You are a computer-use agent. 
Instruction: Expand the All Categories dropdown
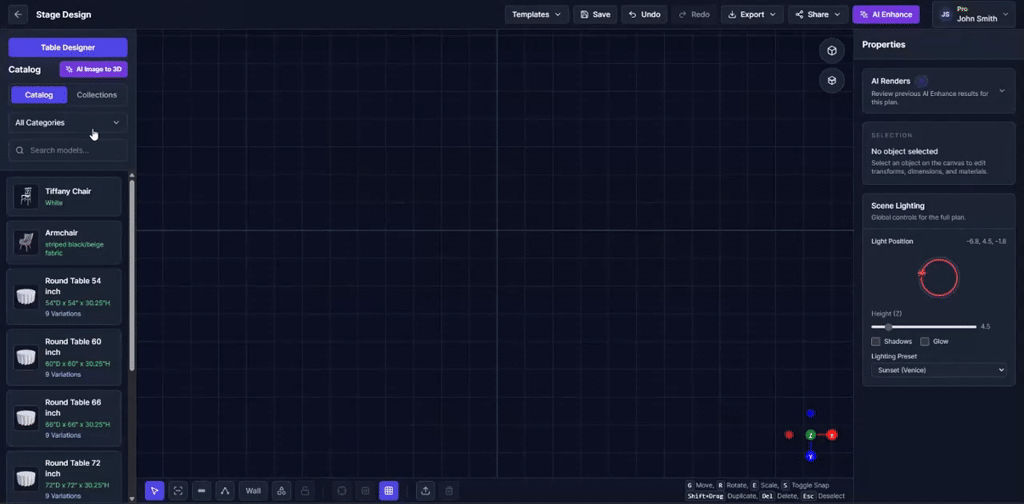pos(68,122)
